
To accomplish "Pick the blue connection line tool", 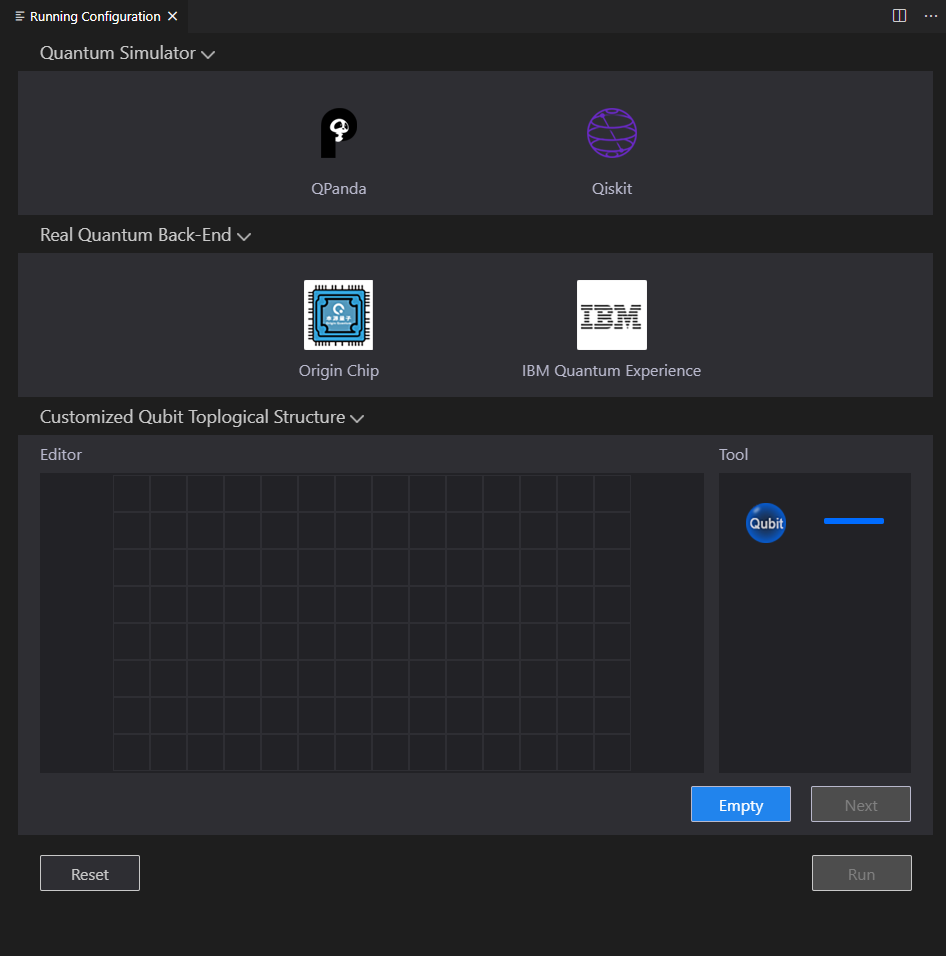I will coord(853,521).
